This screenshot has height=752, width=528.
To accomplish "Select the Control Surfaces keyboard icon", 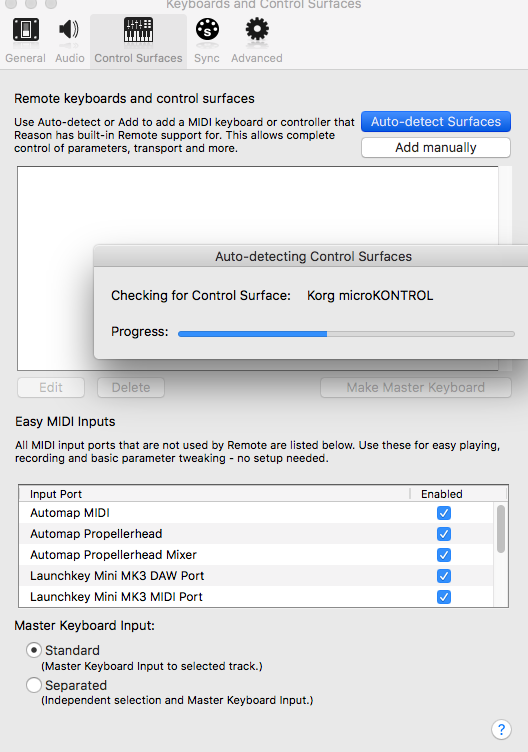I will (x=138, y=30).
